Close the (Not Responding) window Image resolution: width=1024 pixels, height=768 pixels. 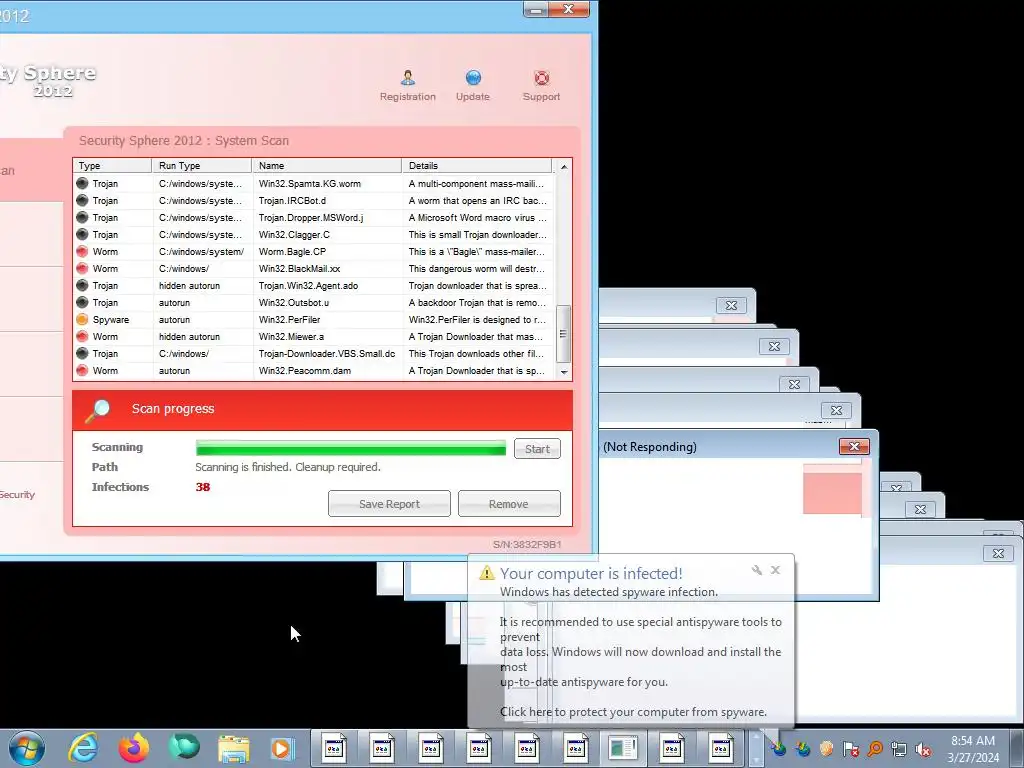pos(854,447)
